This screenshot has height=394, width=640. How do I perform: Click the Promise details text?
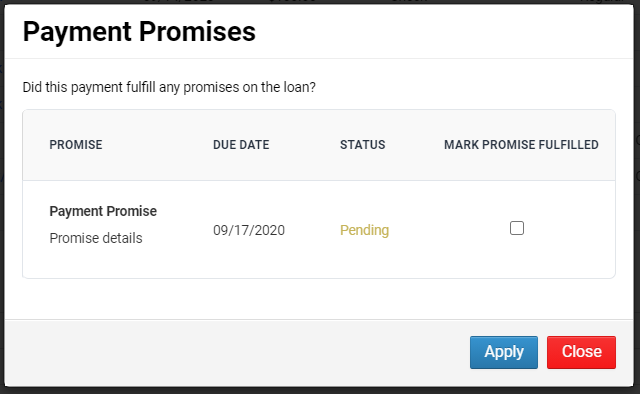(x=96, y=238)
